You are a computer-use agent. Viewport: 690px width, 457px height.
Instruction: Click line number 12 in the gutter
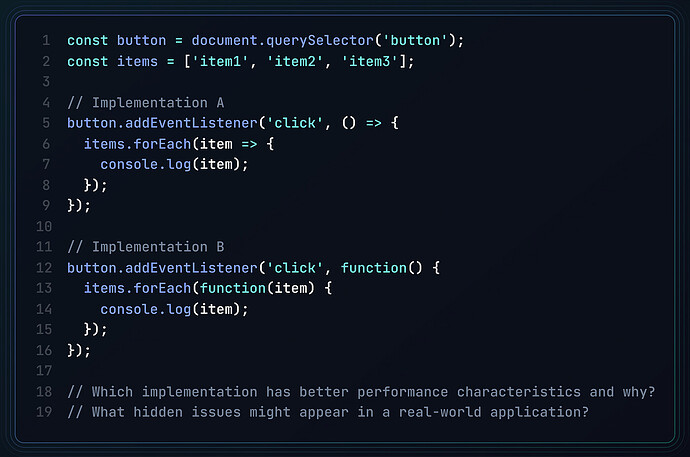click(43, 268)
